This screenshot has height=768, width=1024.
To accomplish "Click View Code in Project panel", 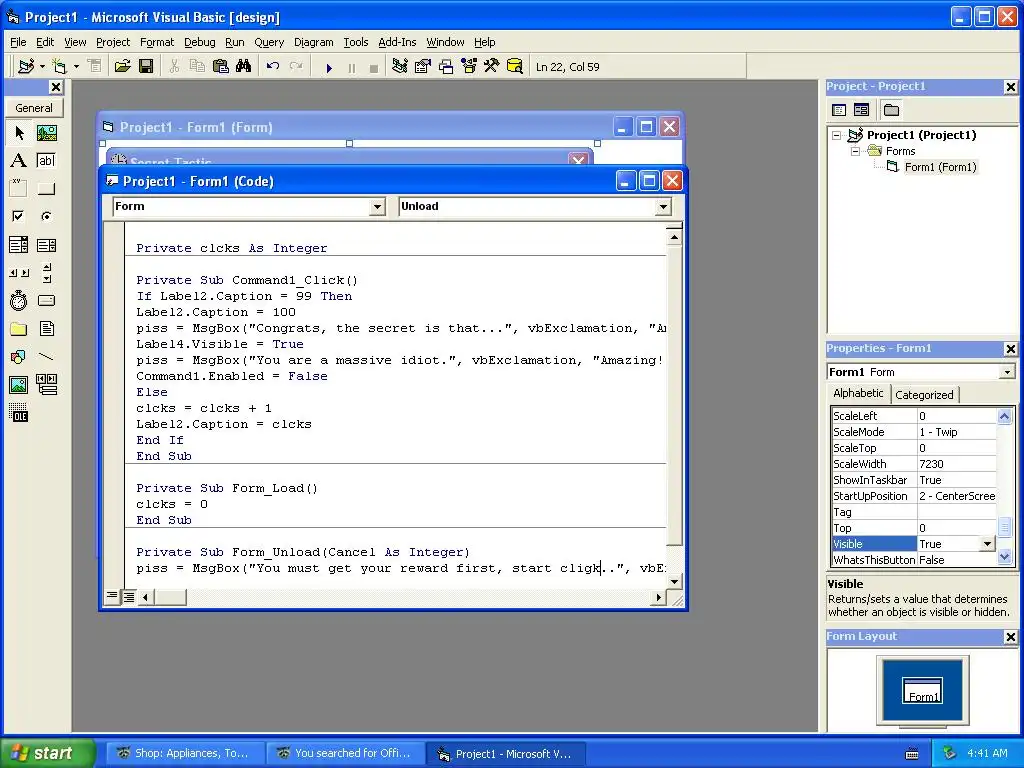I will [839, 110].
